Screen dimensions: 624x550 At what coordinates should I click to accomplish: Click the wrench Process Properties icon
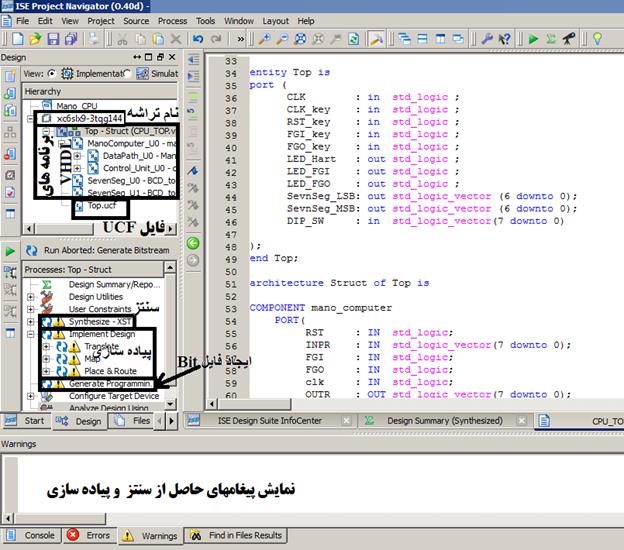pos(487,39)
